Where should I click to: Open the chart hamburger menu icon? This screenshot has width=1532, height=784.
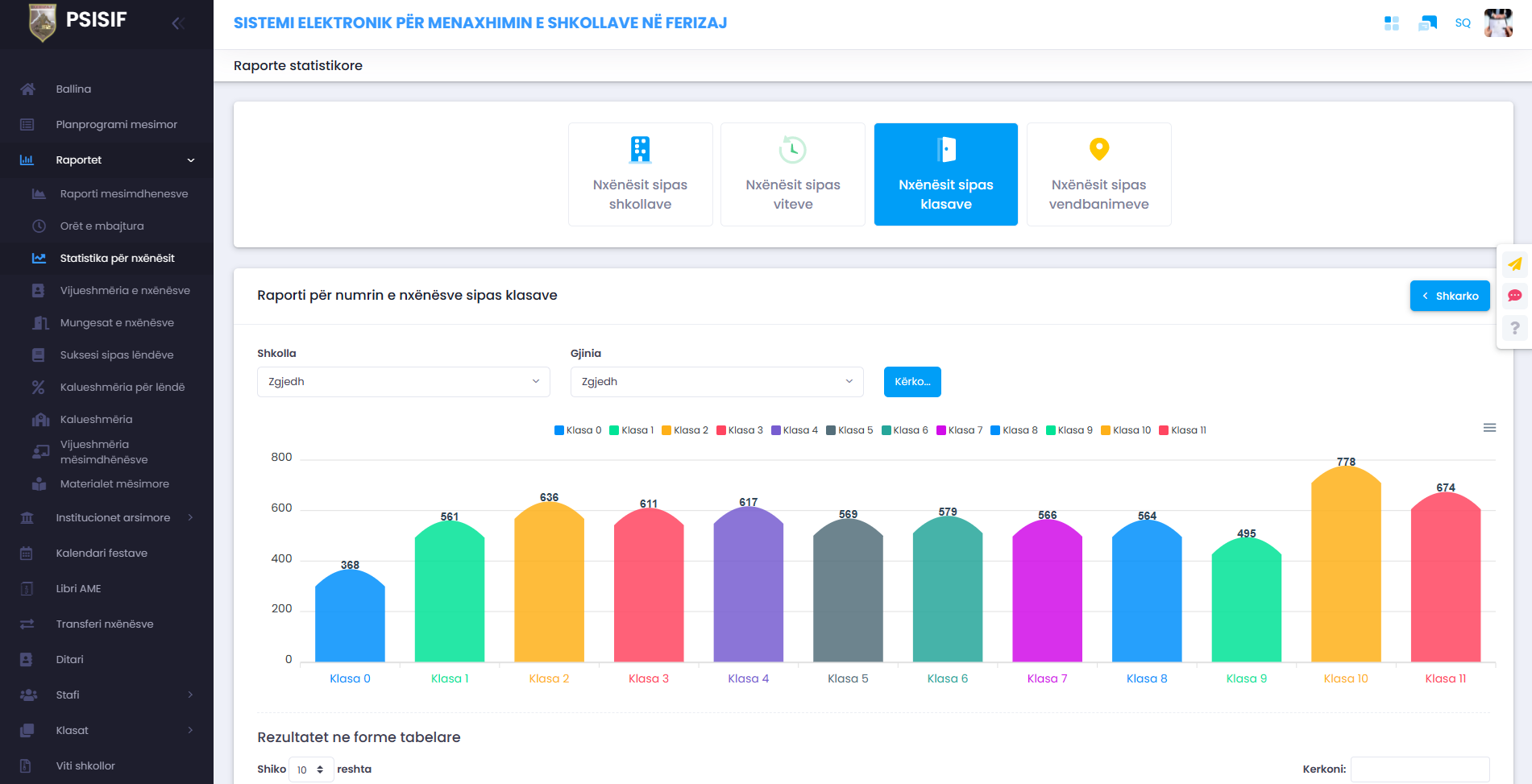(1489, 428)
